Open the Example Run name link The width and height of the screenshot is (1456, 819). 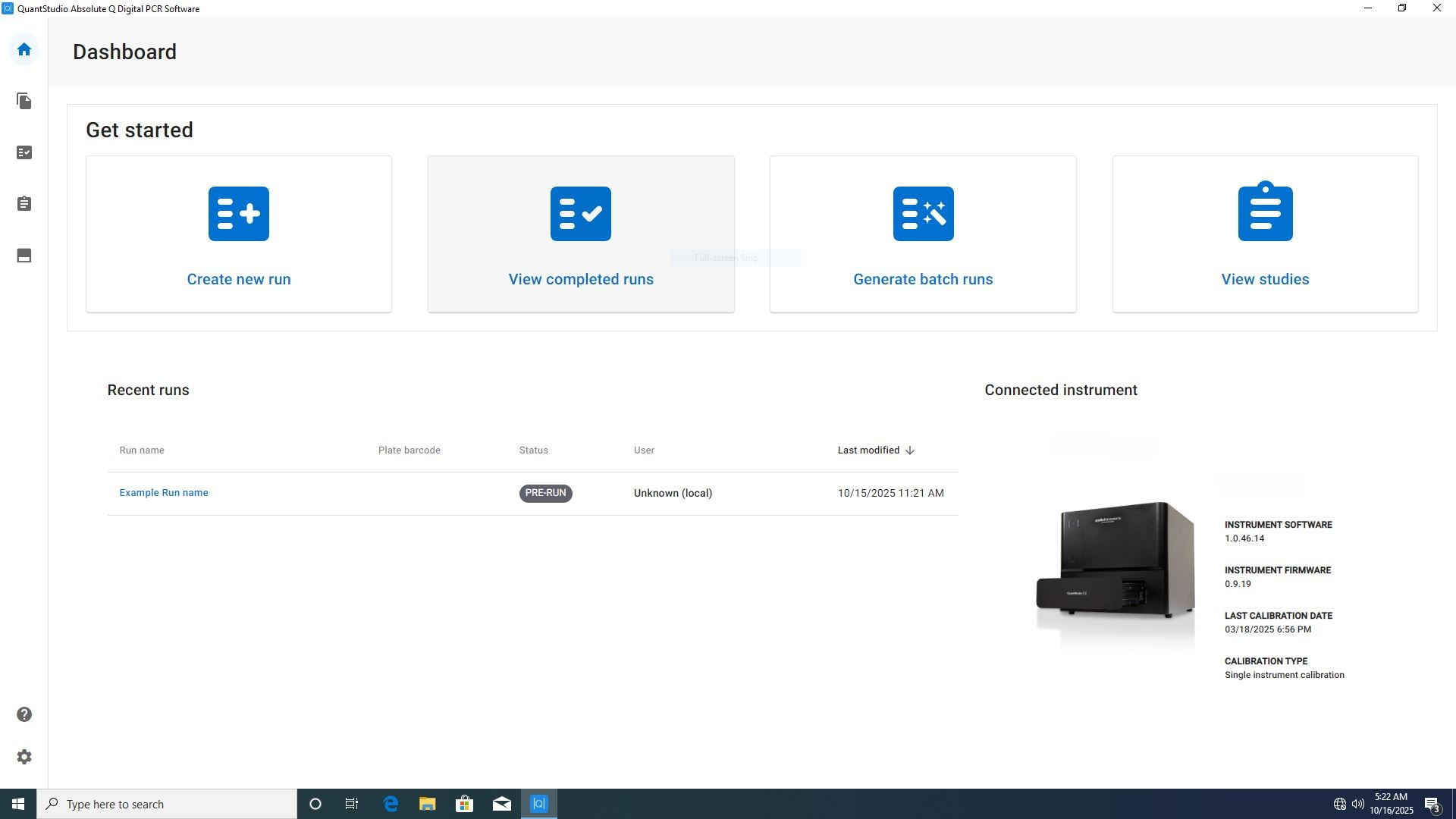tap(164, 493)
